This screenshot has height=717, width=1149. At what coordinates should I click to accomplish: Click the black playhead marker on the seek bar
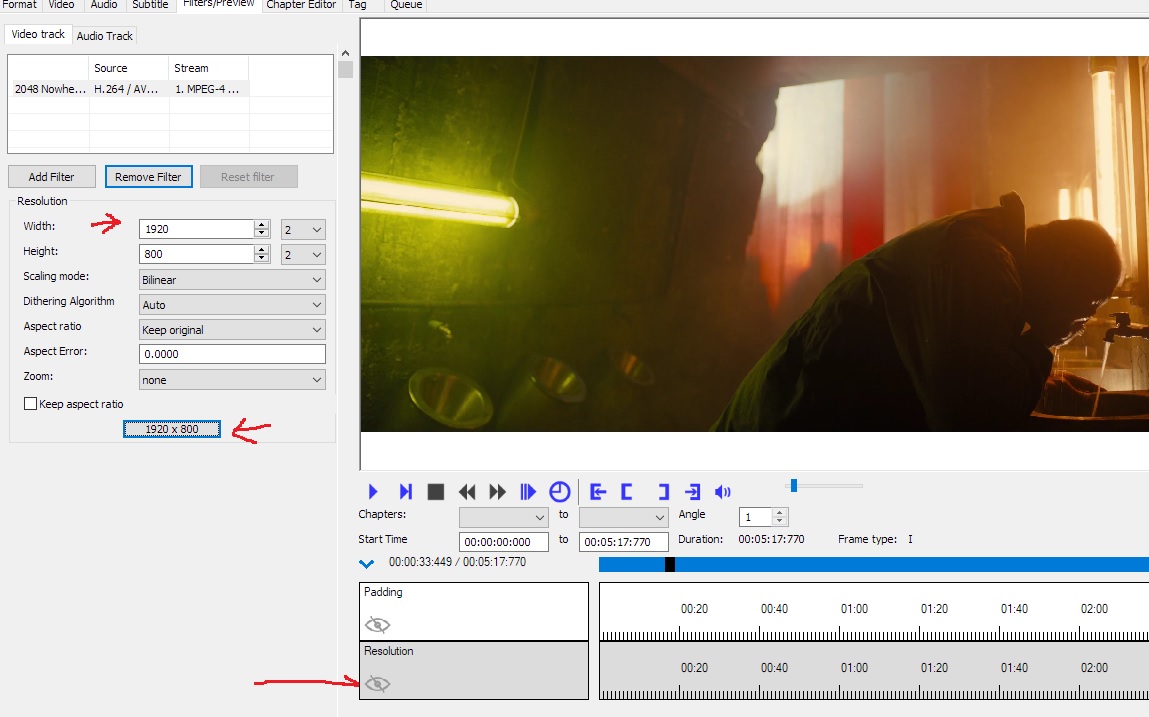[x=670, y=565]
